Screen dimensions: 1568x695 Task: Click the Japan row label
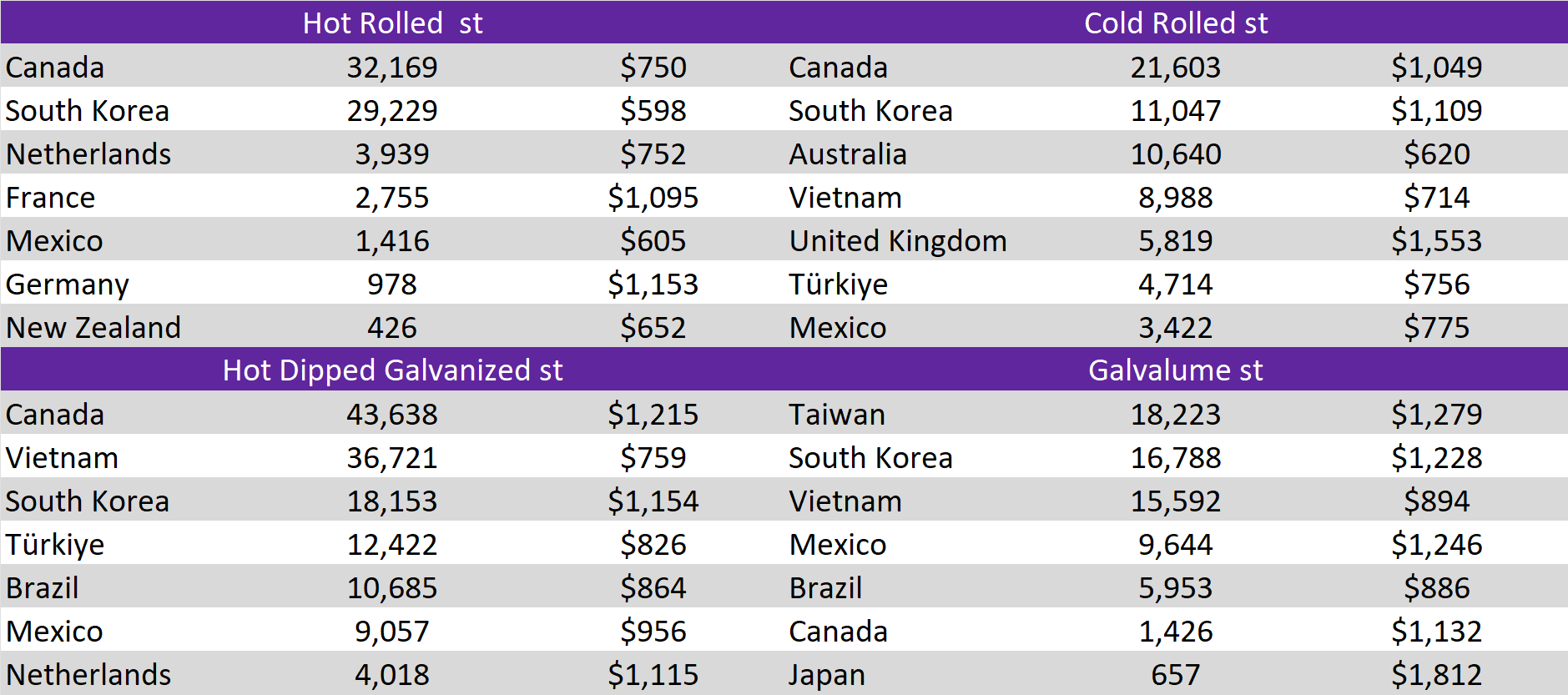point(827,675)
